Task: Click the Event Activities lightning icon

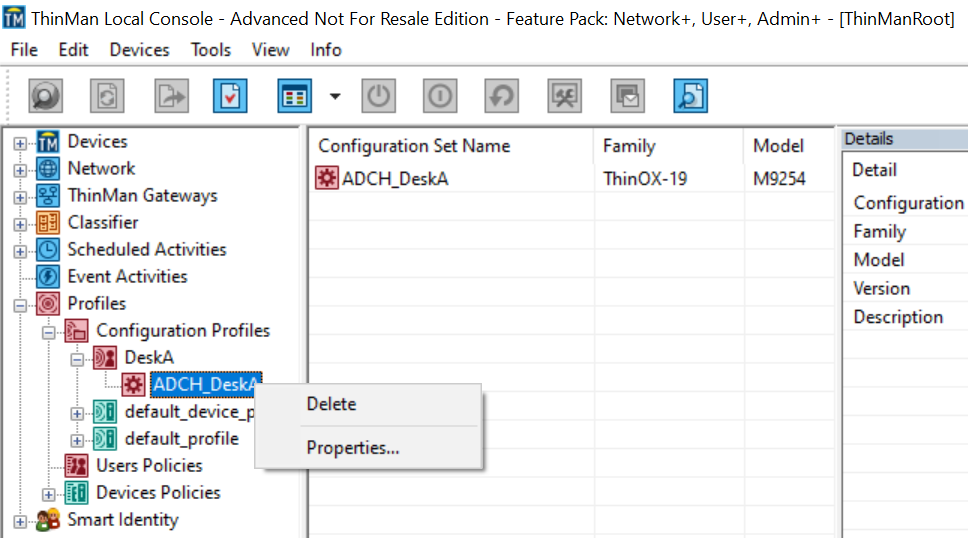Action: pos(48,277)
